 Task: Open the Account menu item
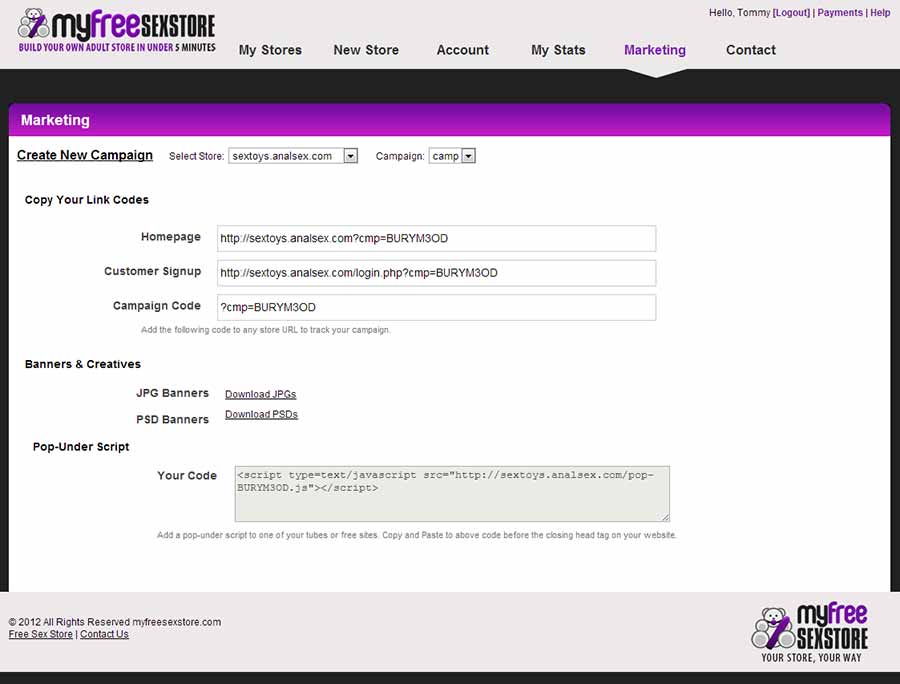[x=463, y=50]
